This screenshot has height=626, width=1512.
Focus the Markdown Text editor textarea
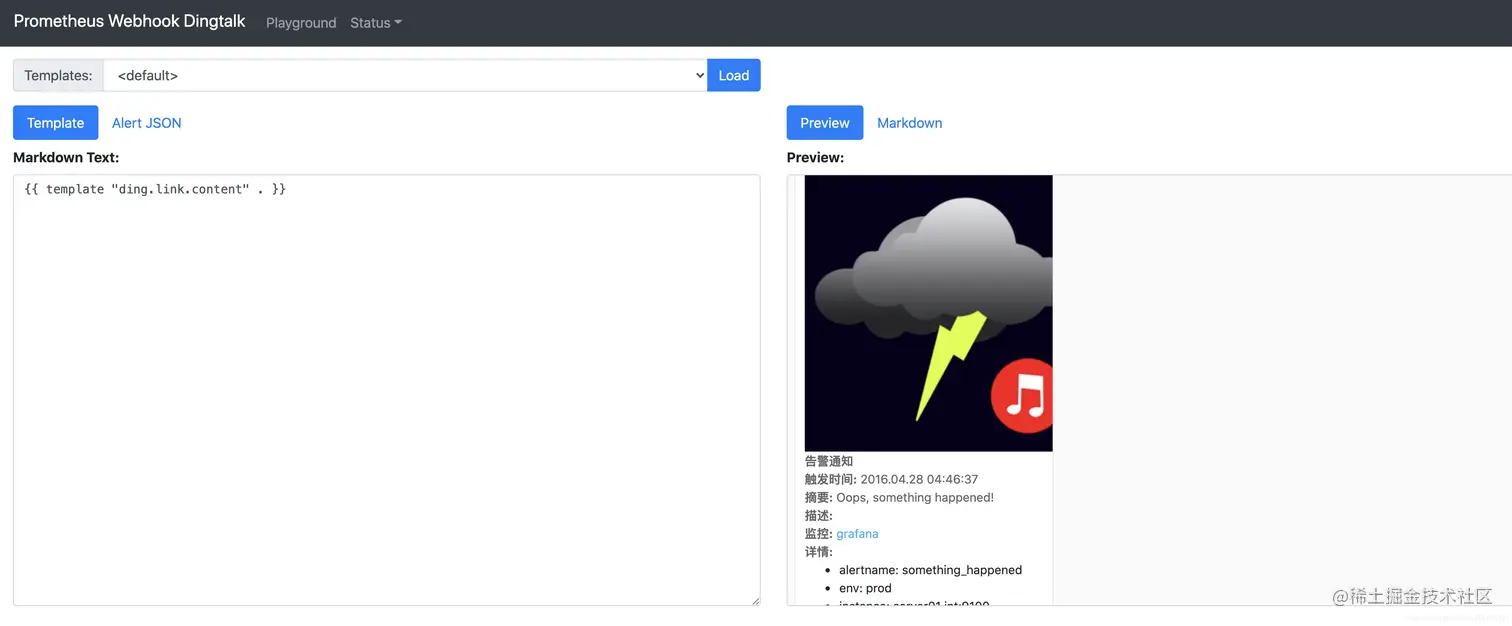point(386,390)
